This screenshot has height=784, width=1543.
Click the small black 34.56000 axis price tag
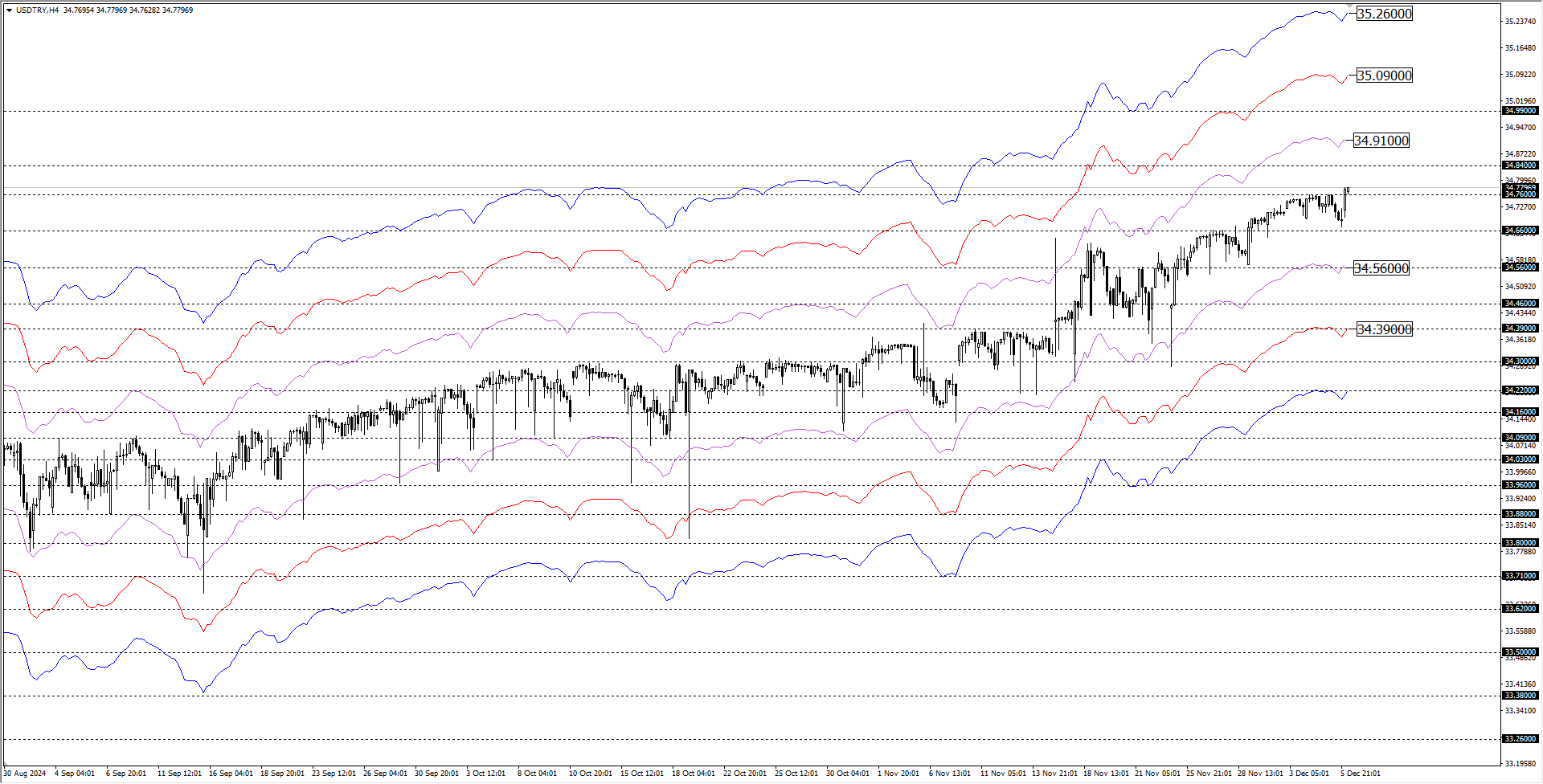(1520, 267)
